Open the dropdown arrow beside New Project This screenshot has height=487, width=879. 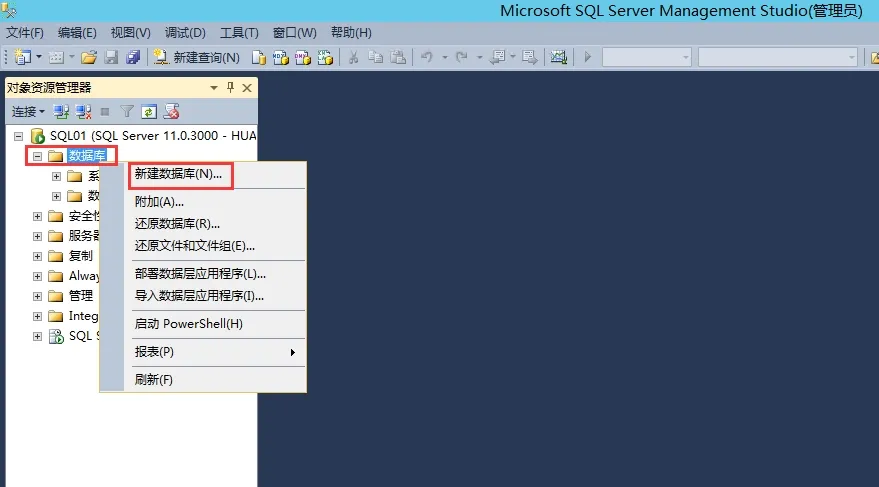point(39,57)
